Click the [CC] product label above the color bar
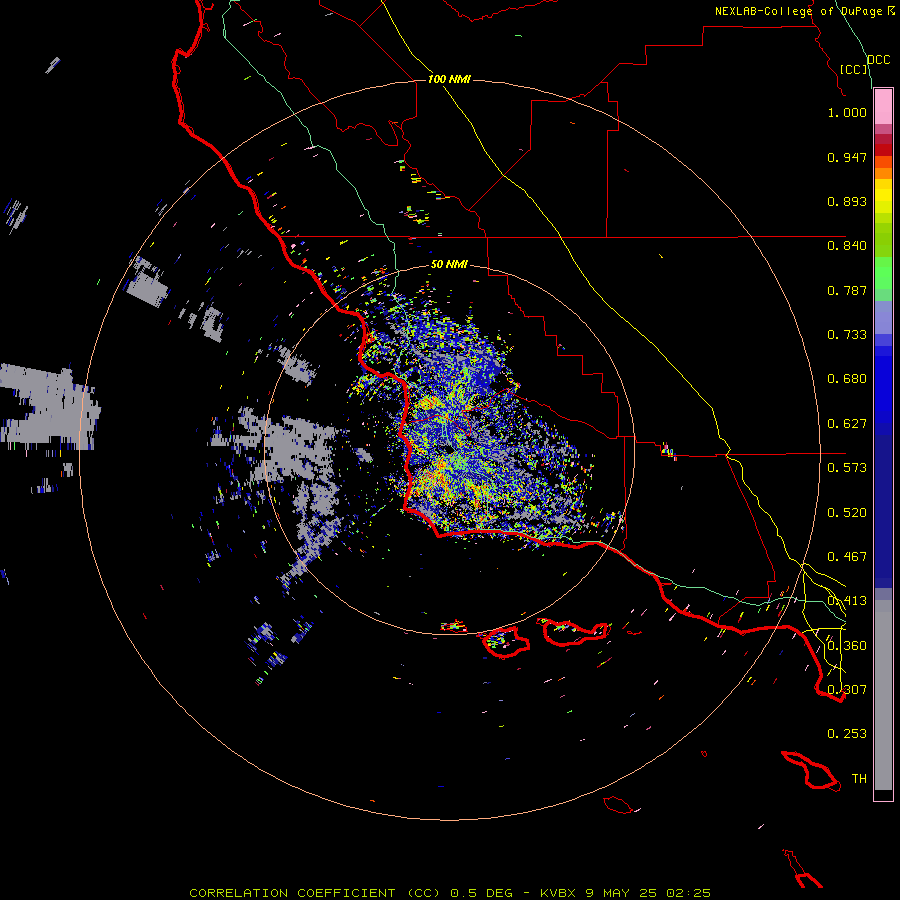 854,69
